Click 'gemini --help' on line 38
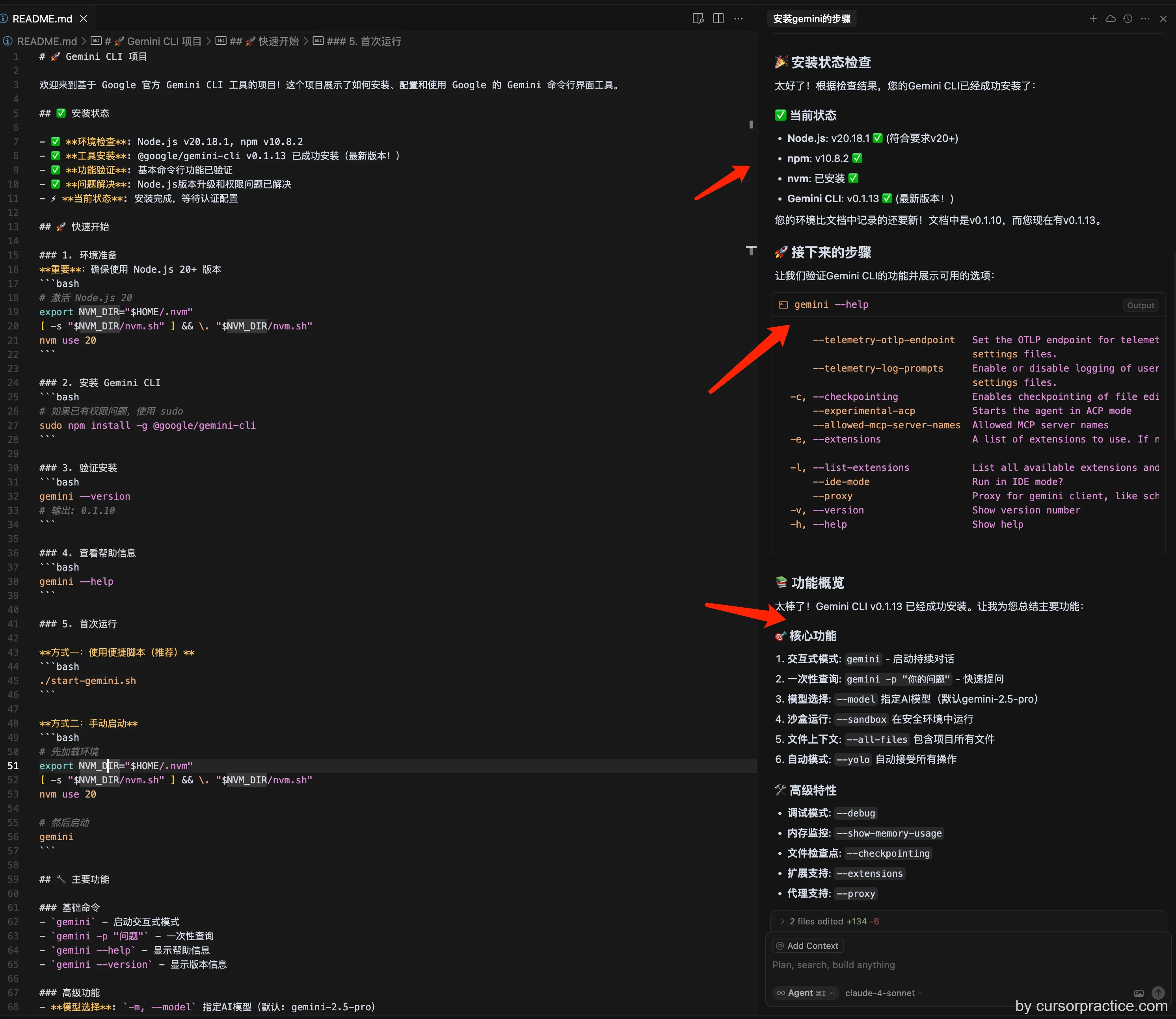The width and height of the screenshot is (1176, 1019). coord(76,582)
